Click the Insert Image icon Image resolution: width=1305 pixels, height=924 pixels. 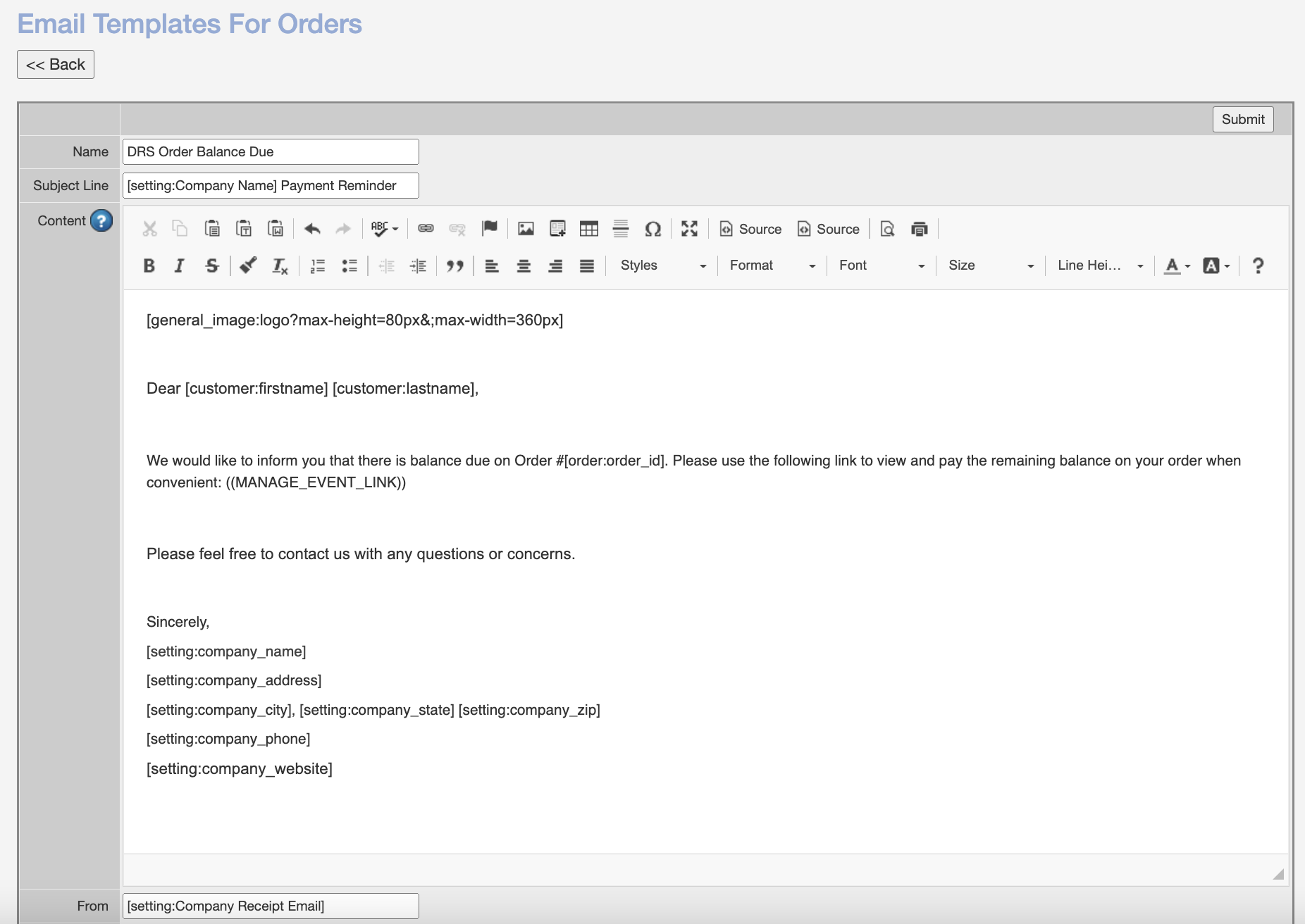point(526,229)
